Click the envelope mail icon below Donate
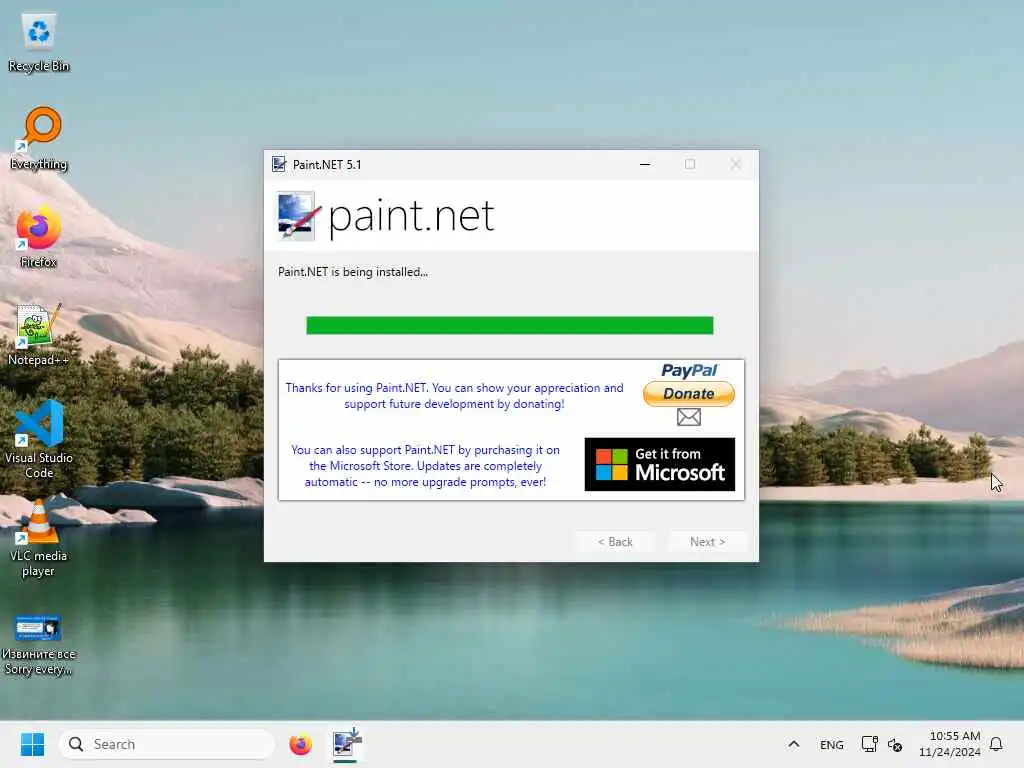The image size is (1024, 768). click(x=688, y=417)
